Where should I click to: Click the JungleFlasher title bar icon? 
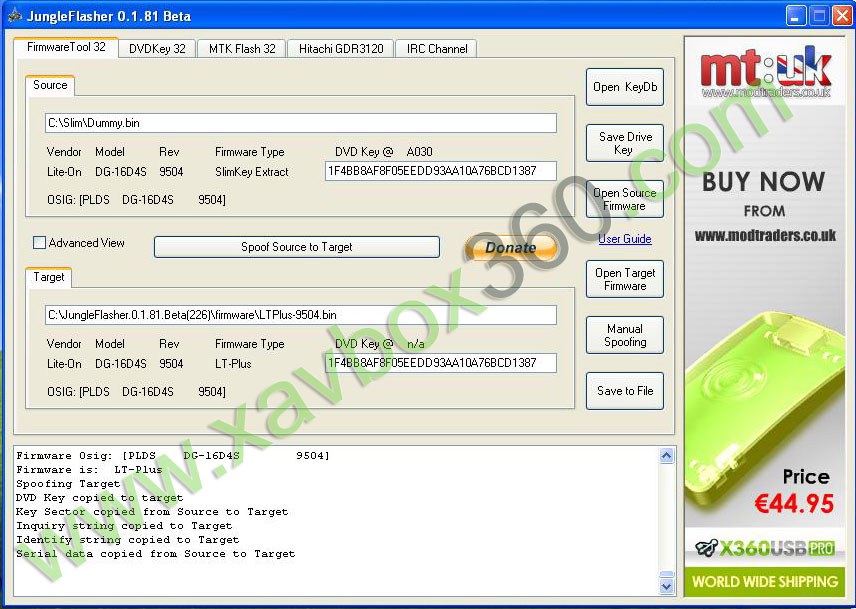pos(15,15)
